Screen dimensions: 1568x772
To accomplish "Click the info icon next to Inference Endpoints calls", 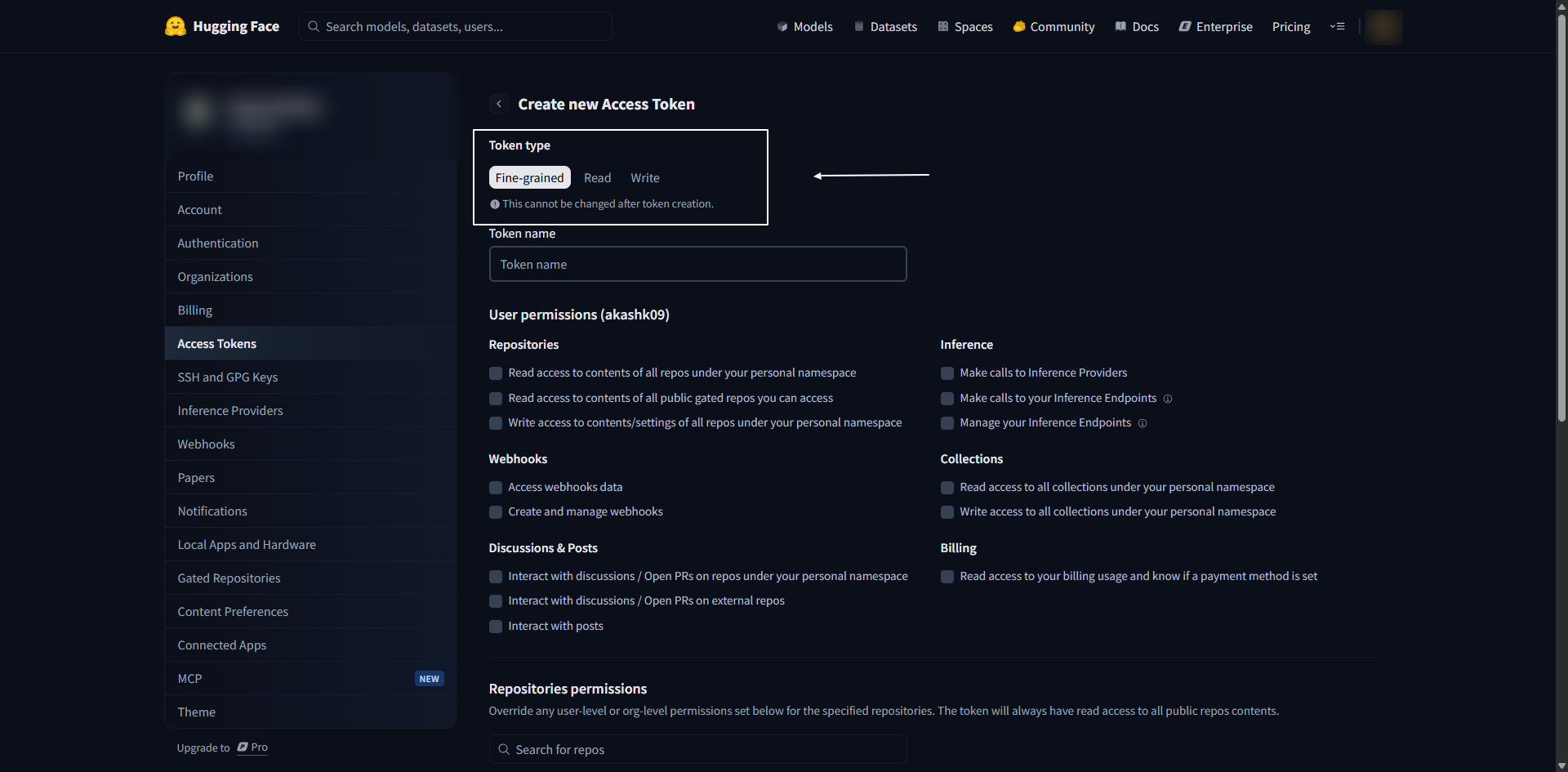I will coord(1168,399).
